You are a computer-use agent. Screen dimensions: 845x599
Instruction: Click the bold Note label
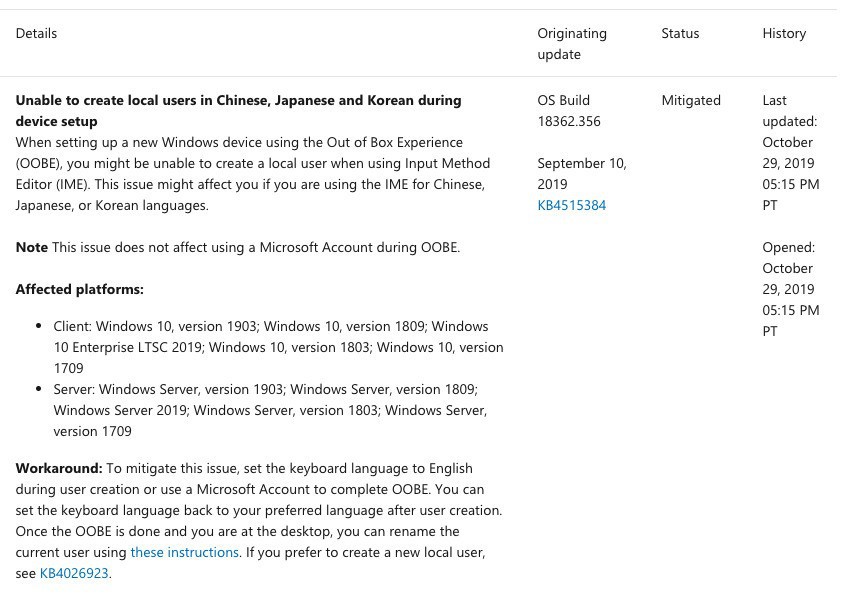click(32, 247)
